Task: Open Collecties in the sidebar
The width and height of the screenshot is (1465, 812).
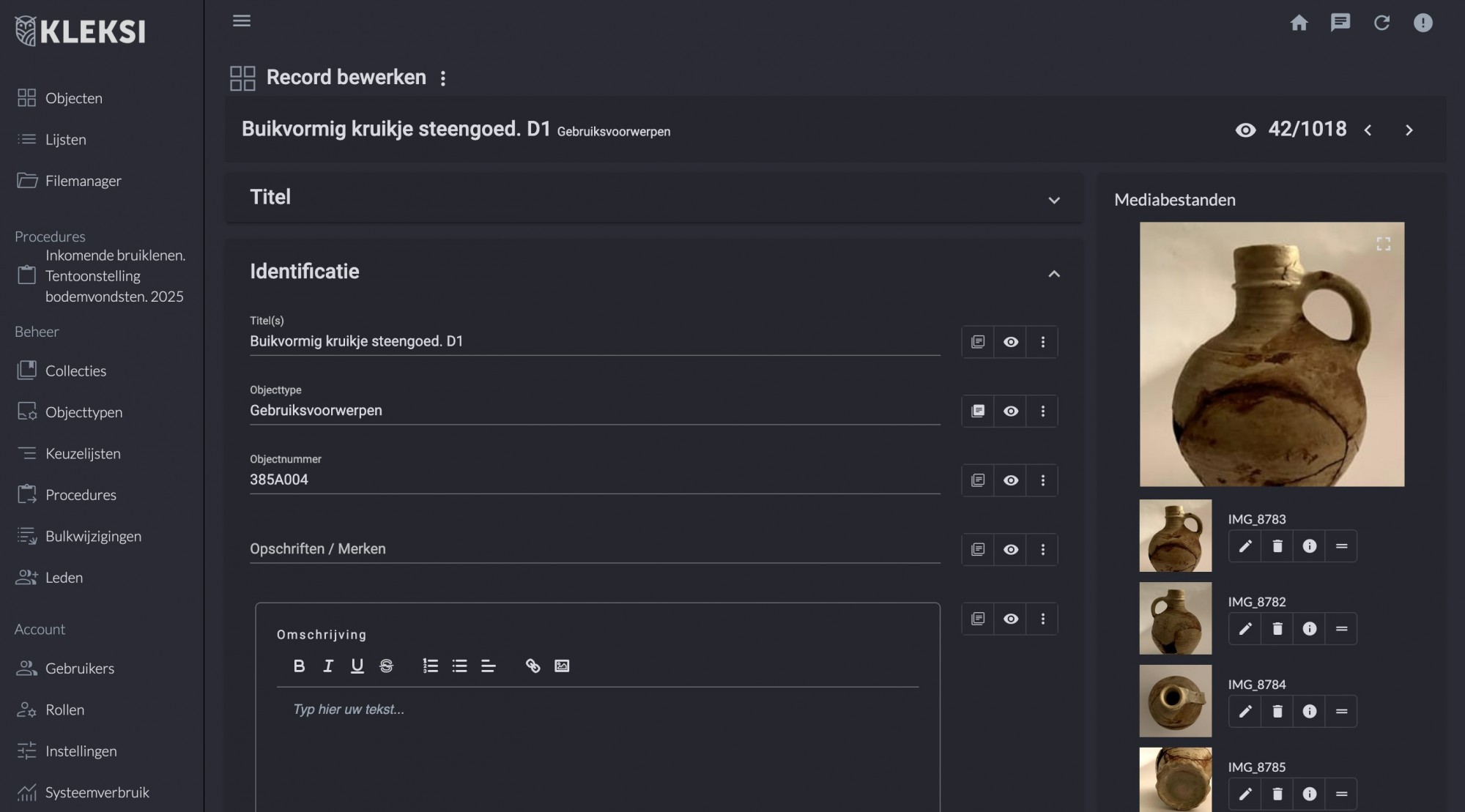Action: pyautogui.click(x=75, y=371)
